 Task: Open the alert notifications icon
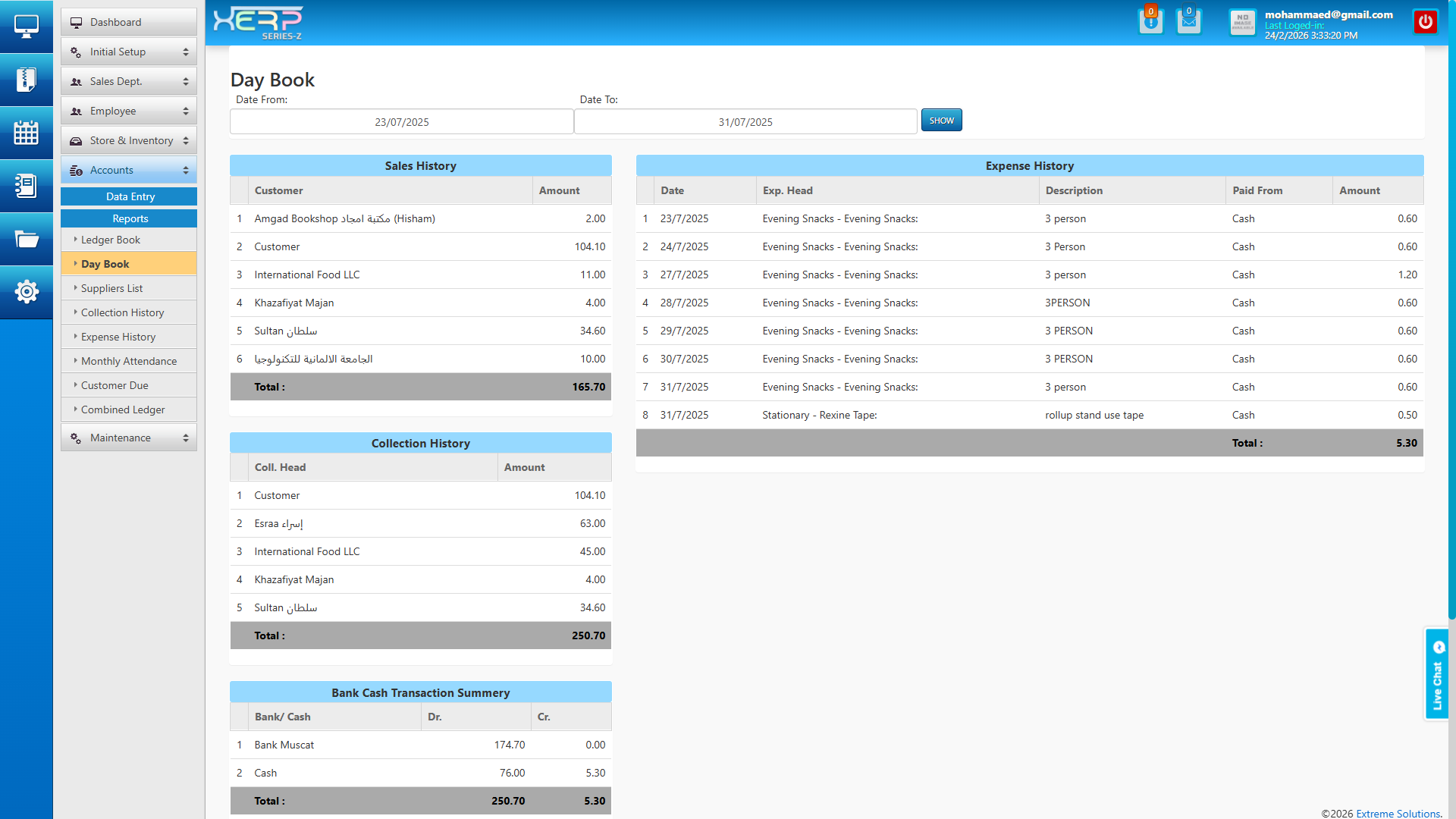point(1150,21)
